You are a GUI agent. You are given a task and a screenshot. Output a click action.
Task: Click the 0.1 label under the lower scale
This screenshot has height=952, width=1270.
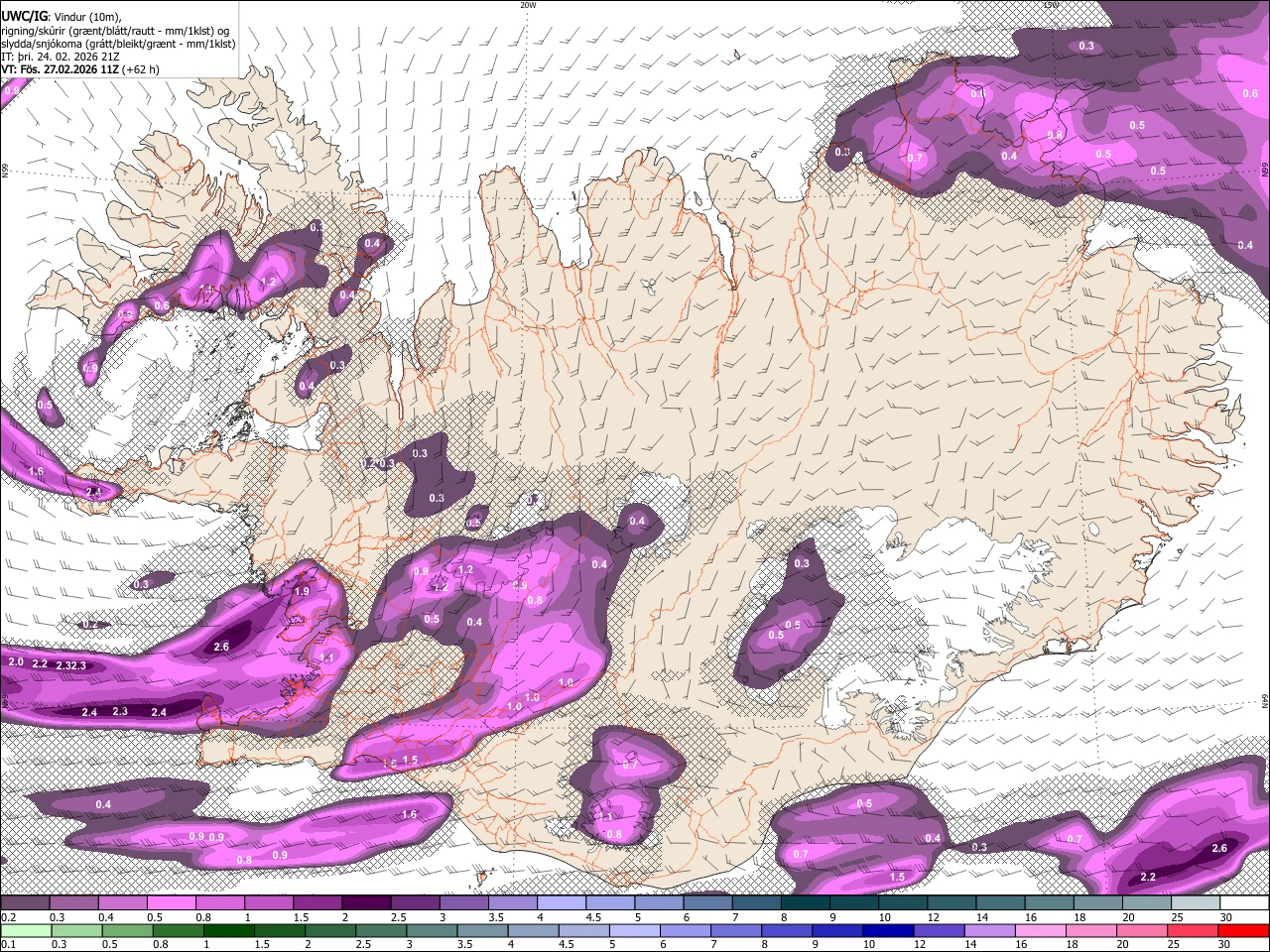(8, 943)
